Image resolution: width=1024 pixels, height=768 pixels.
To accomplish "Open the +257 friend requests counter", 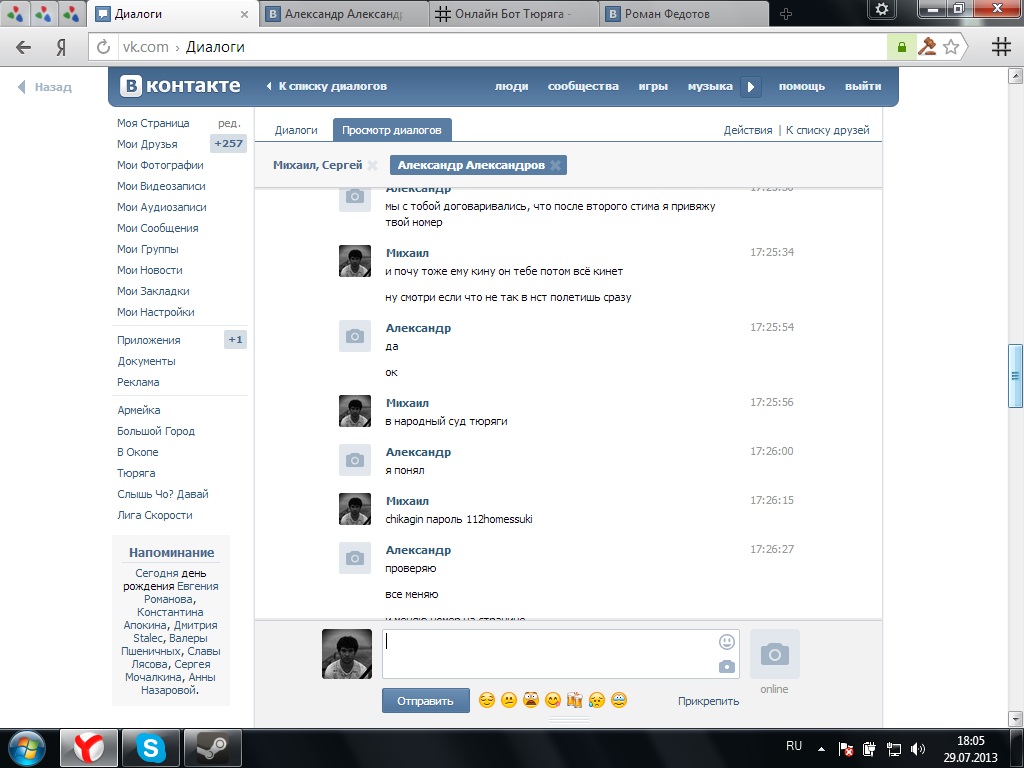I will point(228,144).
